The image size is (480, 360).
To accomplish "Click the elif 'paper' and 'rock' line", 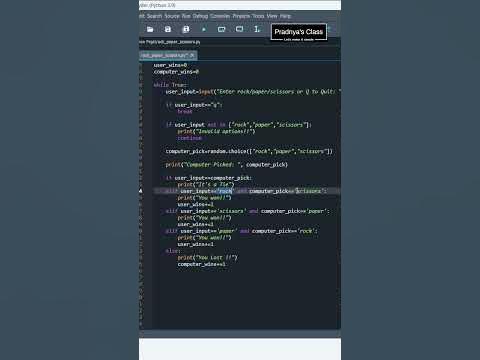I will [x=242, y=231].
